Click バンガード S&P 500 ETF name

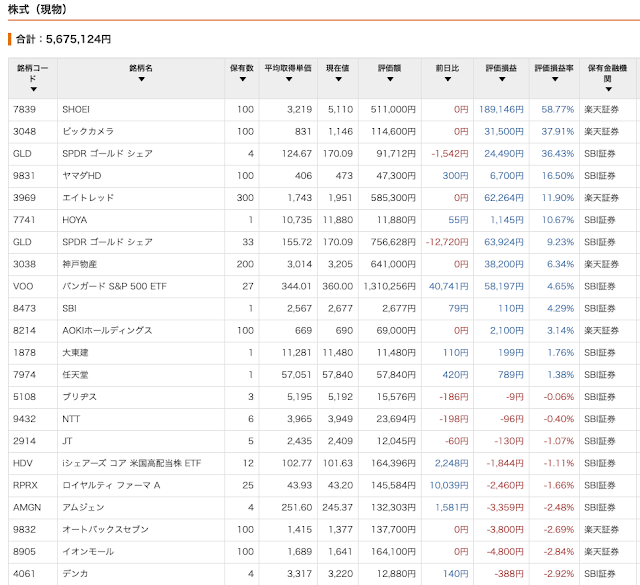point(114,286)
